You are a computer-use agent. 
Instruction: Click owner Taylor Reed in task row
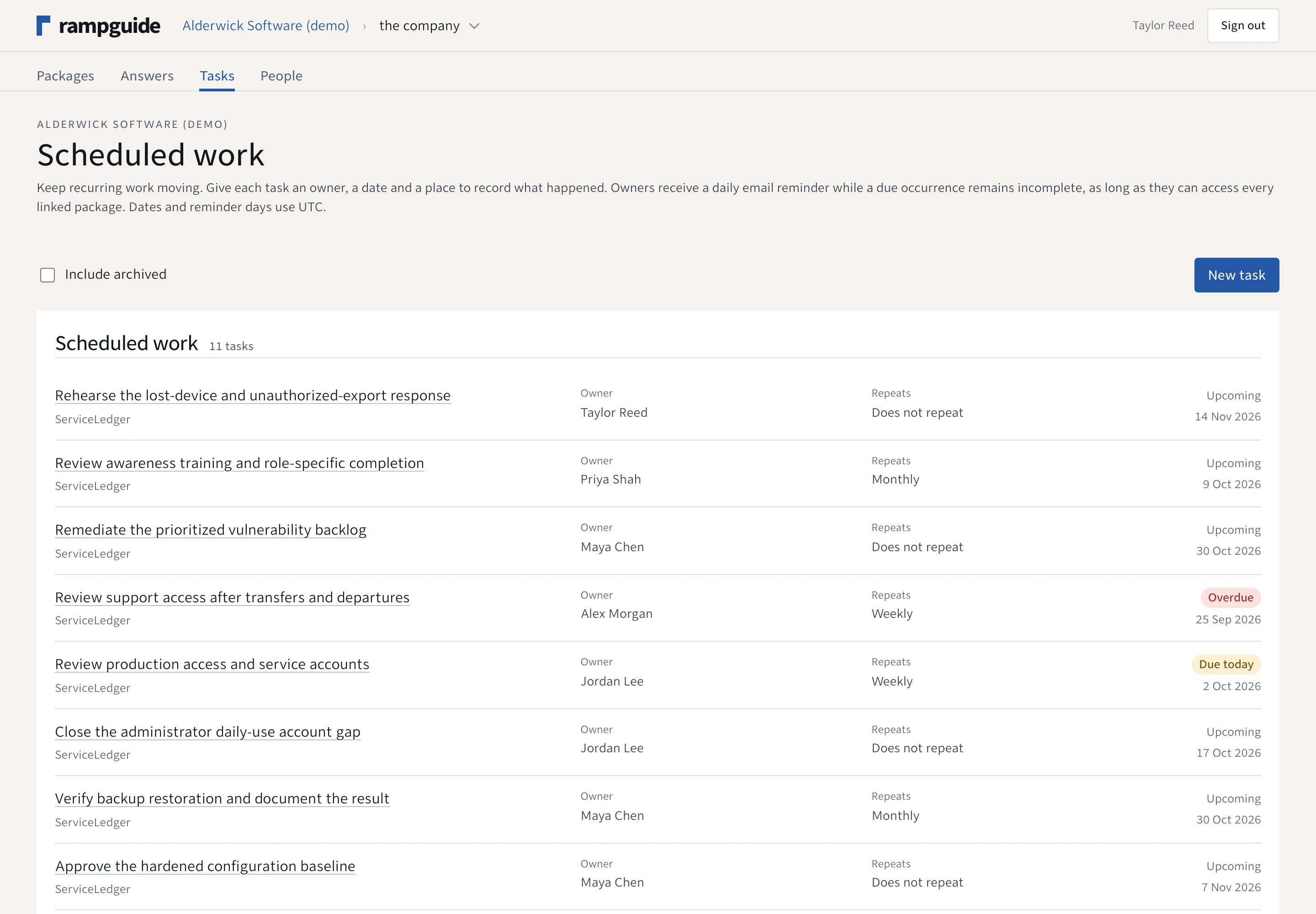[614, 412]
